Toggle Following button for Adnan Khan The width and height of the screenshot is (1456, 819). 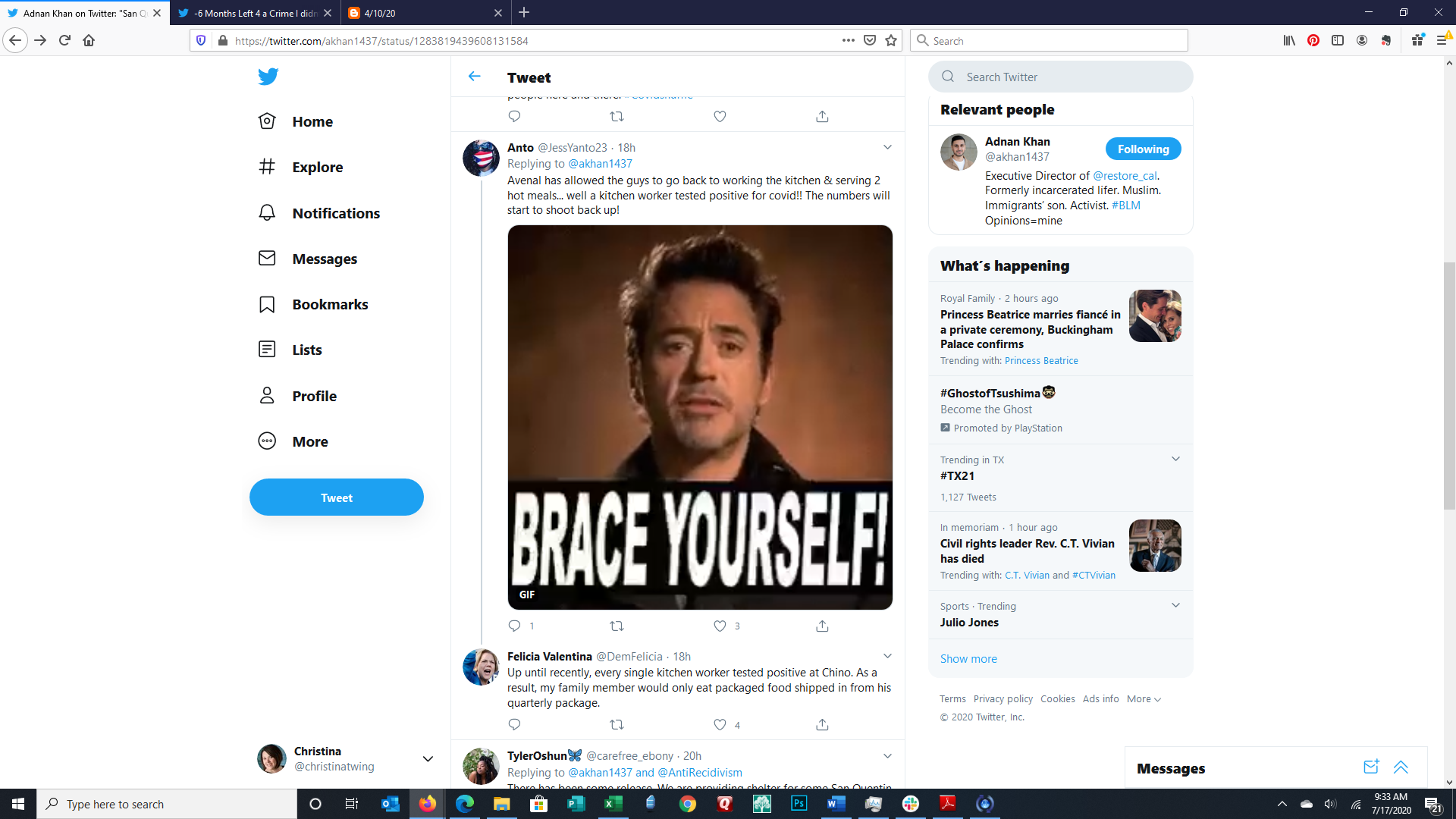(1143, 149)
